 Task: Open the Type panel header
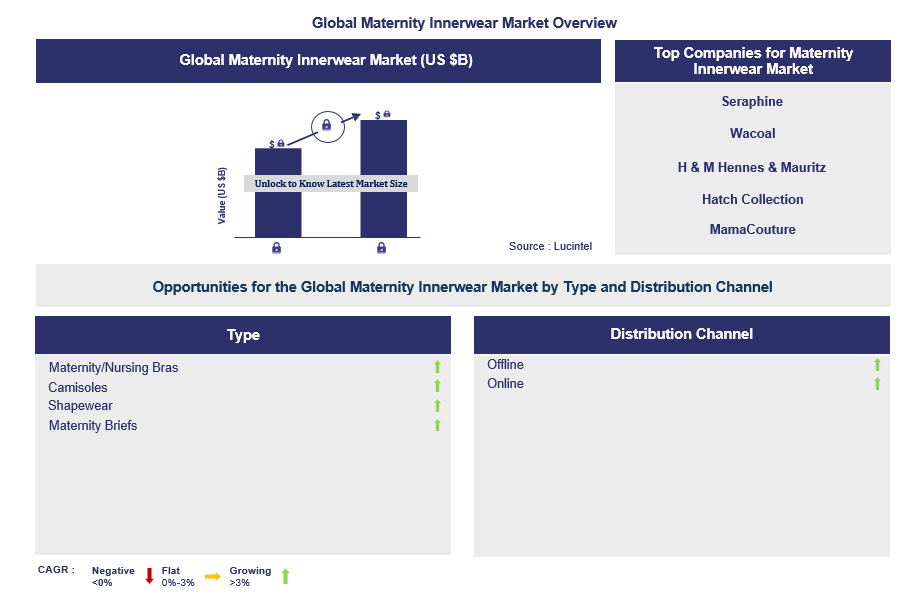click(243, 335)
